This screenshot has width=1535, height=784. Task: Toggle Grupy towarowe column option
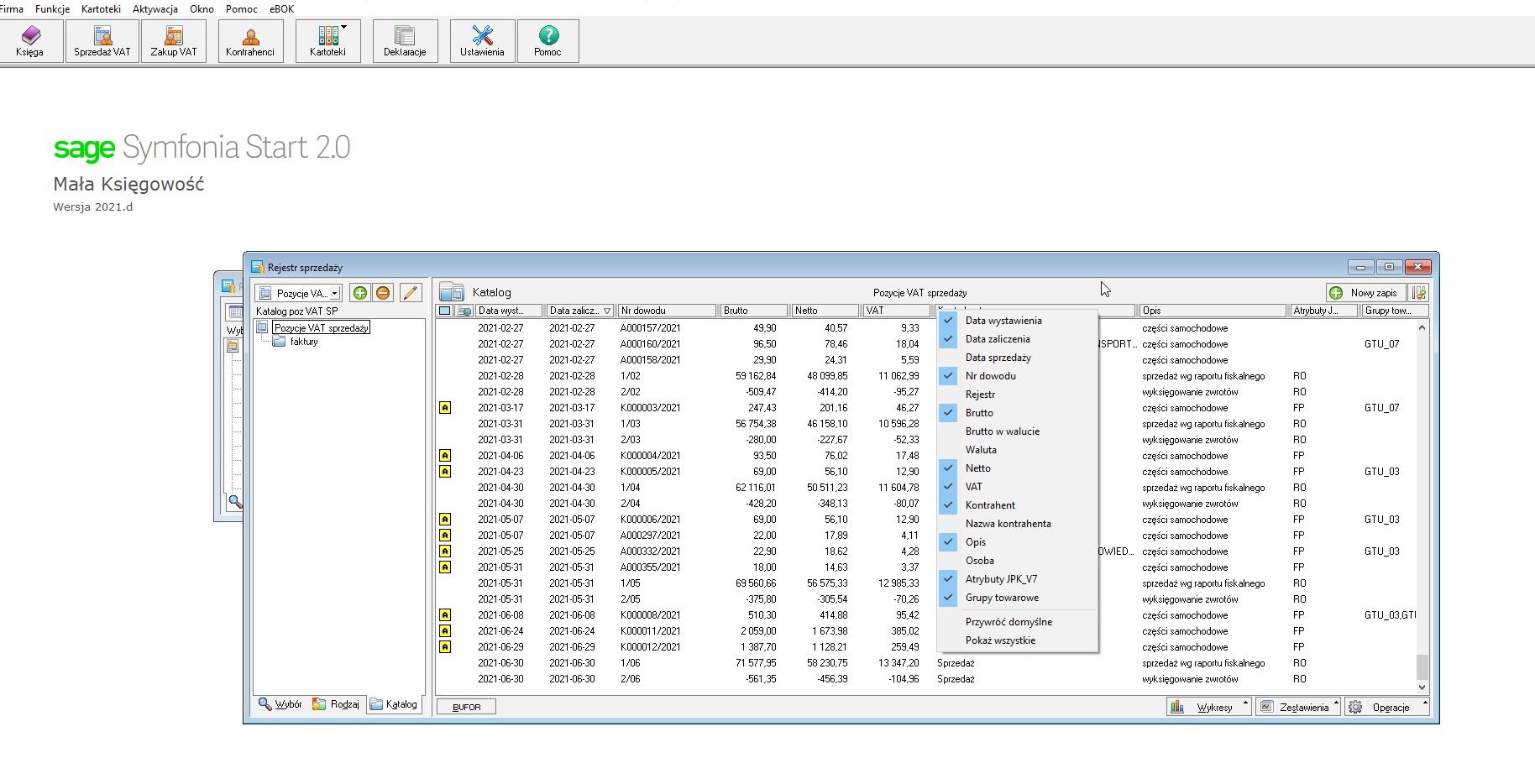tap(1017, 598)
